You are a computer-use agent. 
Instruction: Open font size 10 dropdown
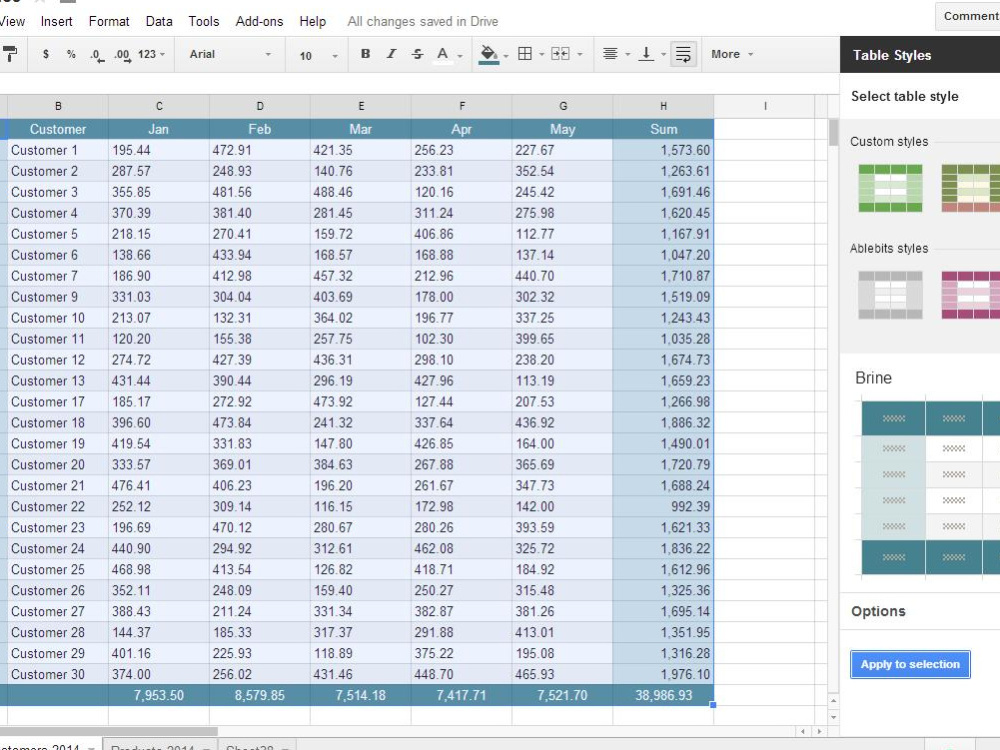pyautogui.click(x=318, y=55)
